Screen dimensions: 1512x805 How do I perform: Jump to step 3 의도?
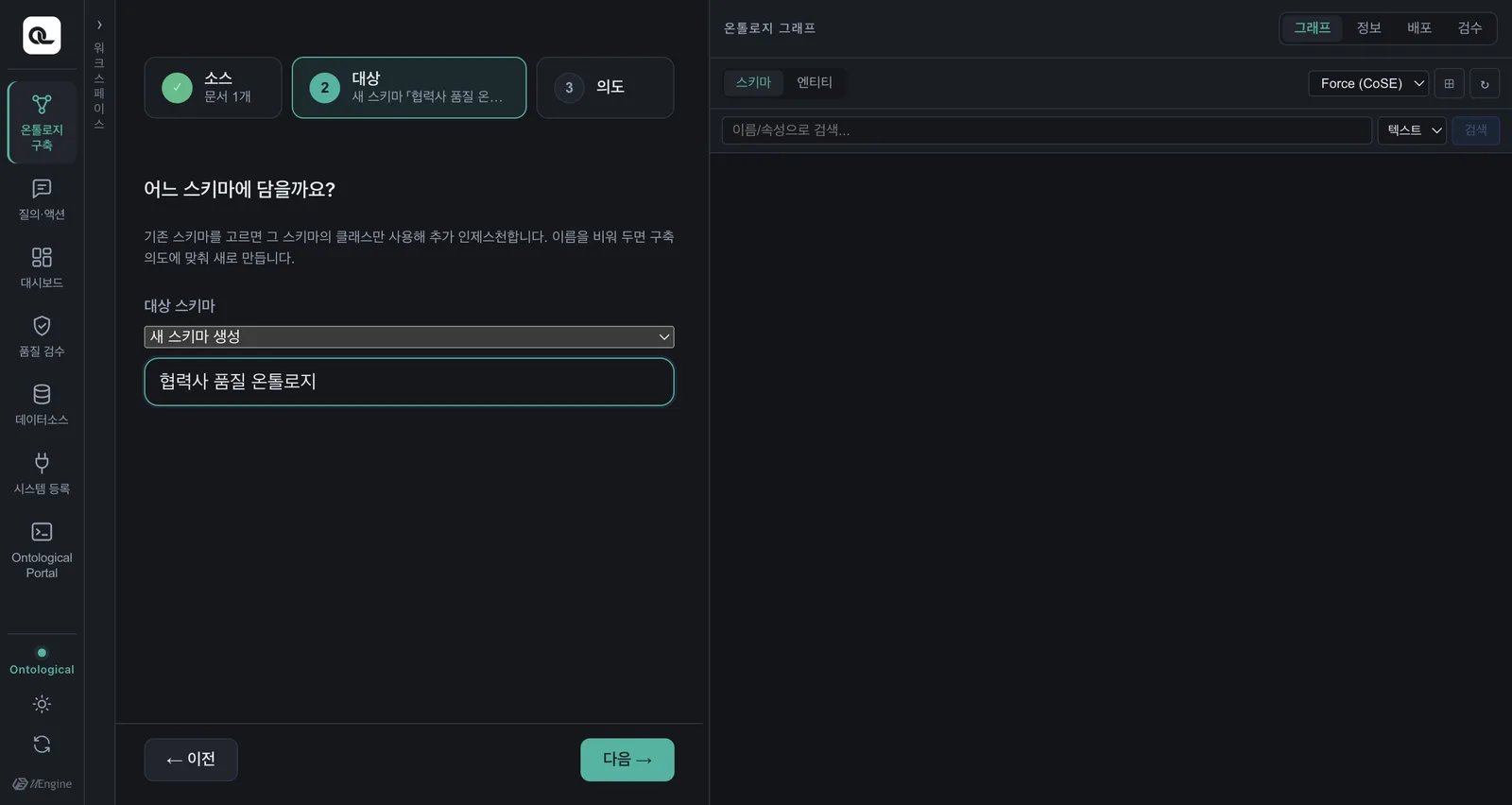pyautogui.click(x=605, y=87)
